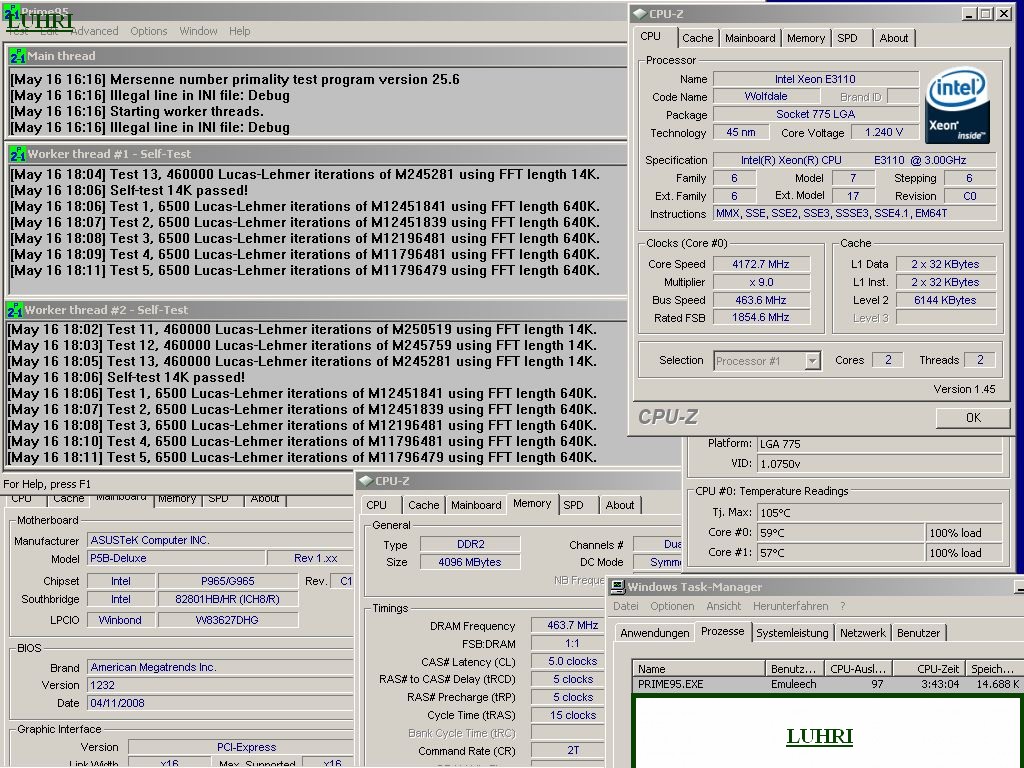Click the OK button in CPU-Z

point(973,418)
